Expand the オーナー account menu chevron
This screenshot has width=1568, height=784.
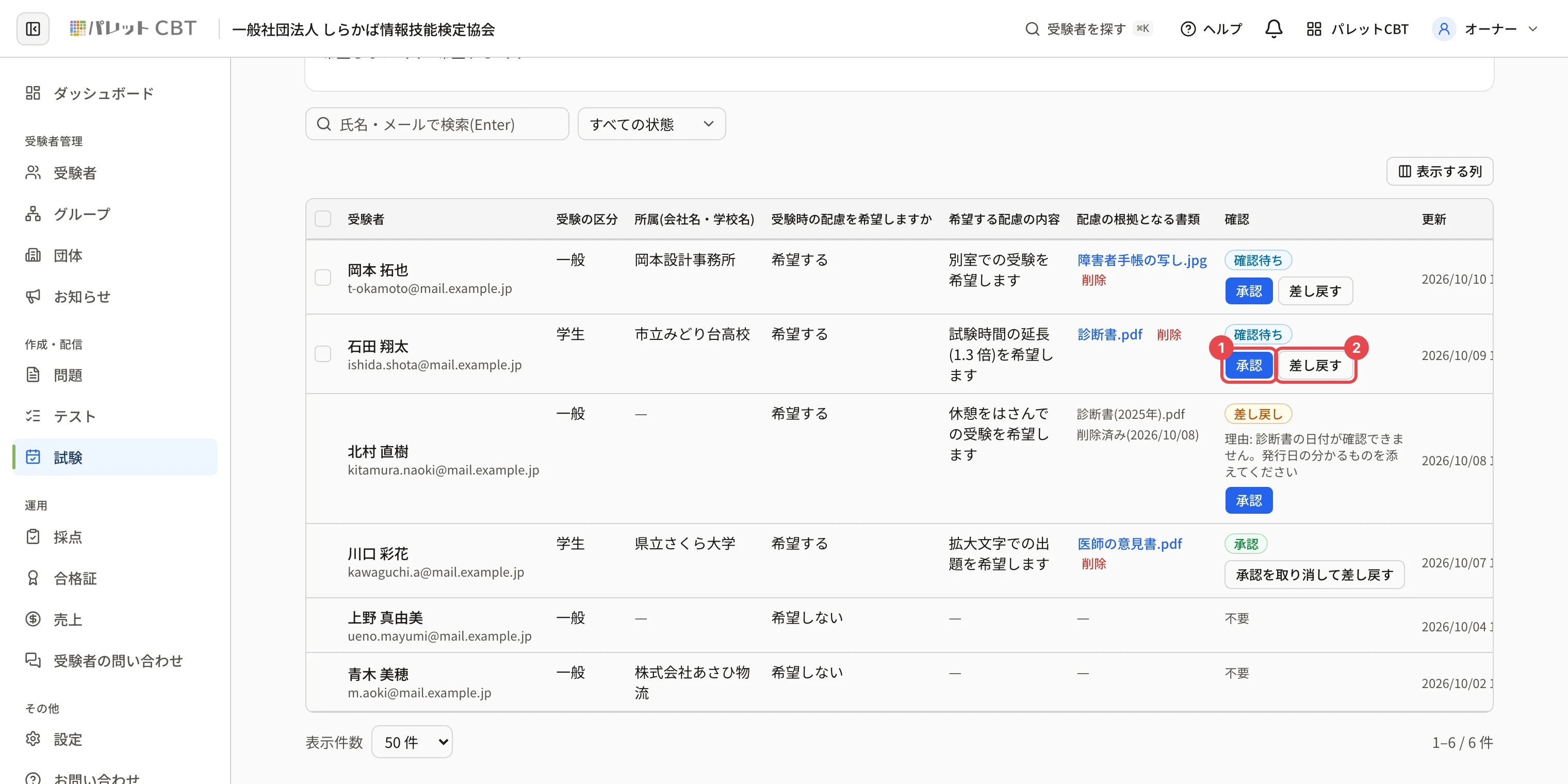click(x=1533, y=28)
